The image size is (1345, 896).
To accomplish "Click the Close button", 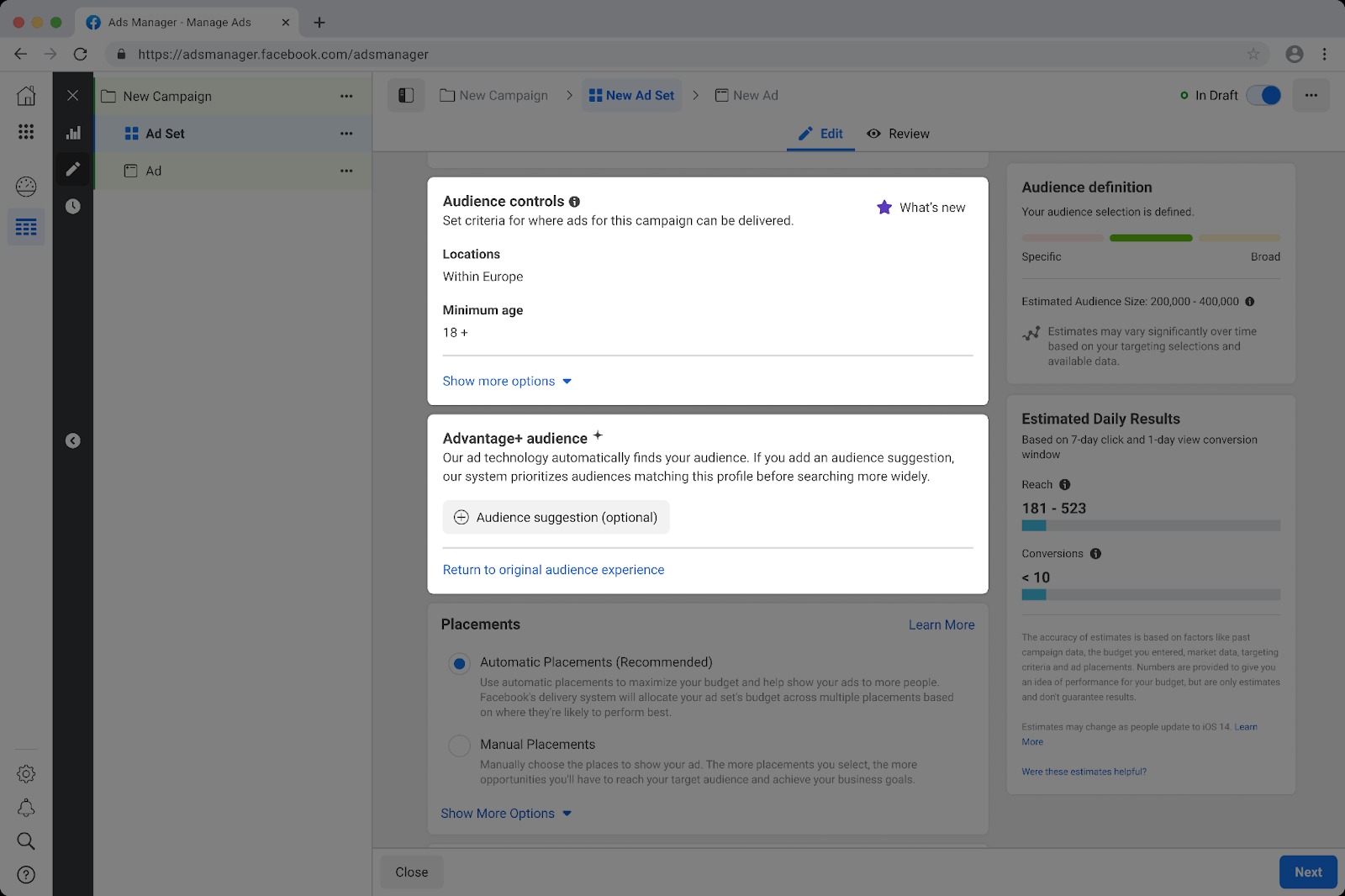I will point(412,872).
